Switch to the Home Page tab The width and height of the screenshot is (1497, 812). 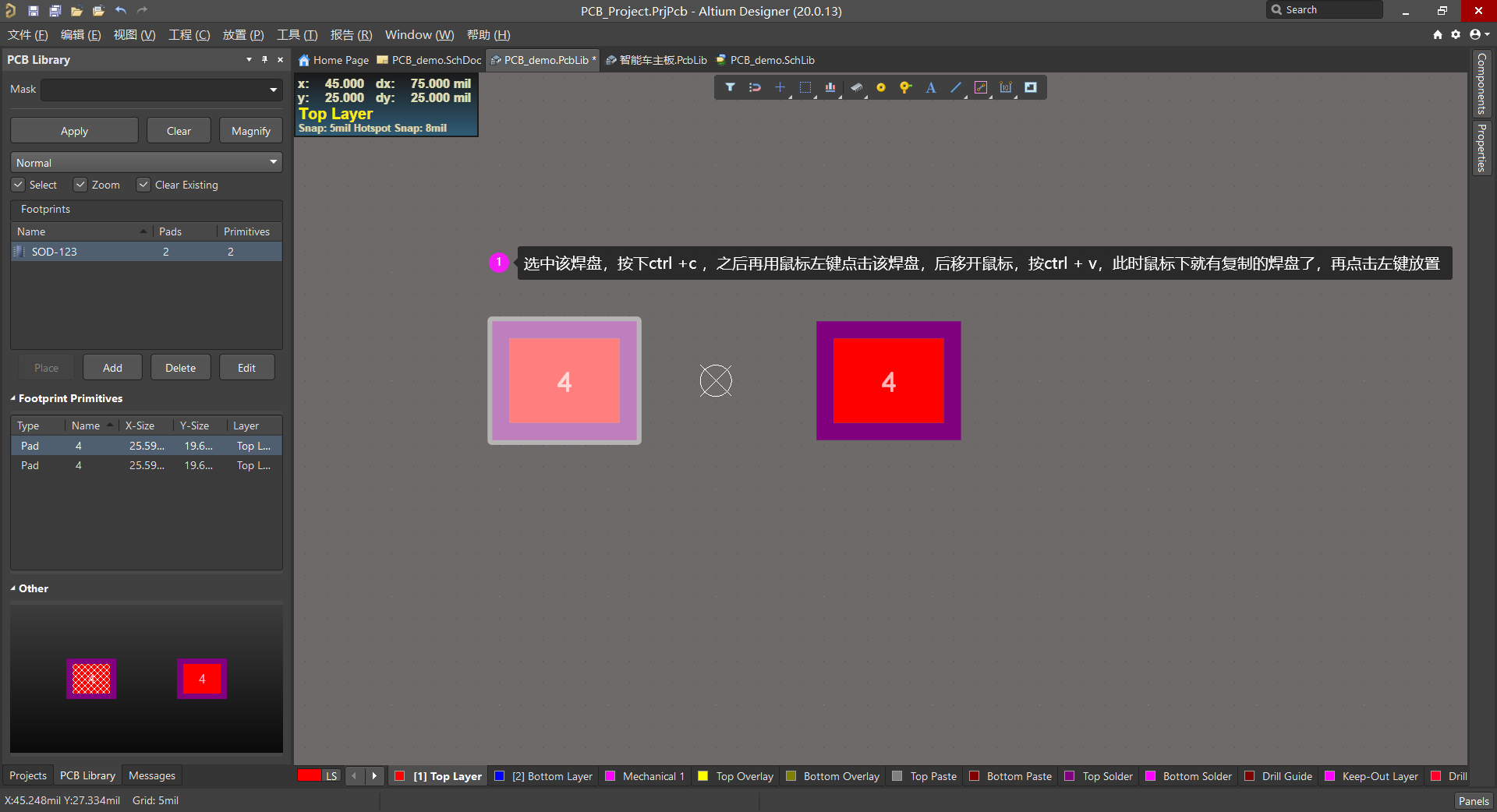pyautogui.click(x=334, y=60)
